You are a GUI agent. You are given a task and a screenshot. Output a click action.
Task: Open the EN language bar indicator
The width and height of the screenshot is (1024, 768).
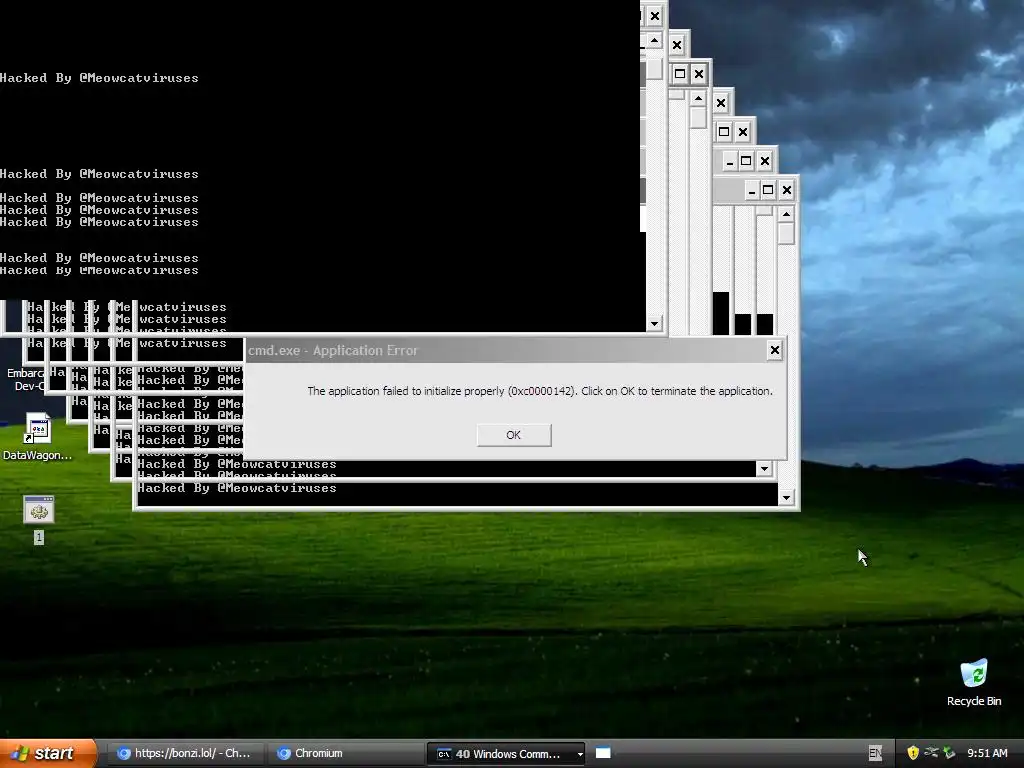click(x=875, y=753)
